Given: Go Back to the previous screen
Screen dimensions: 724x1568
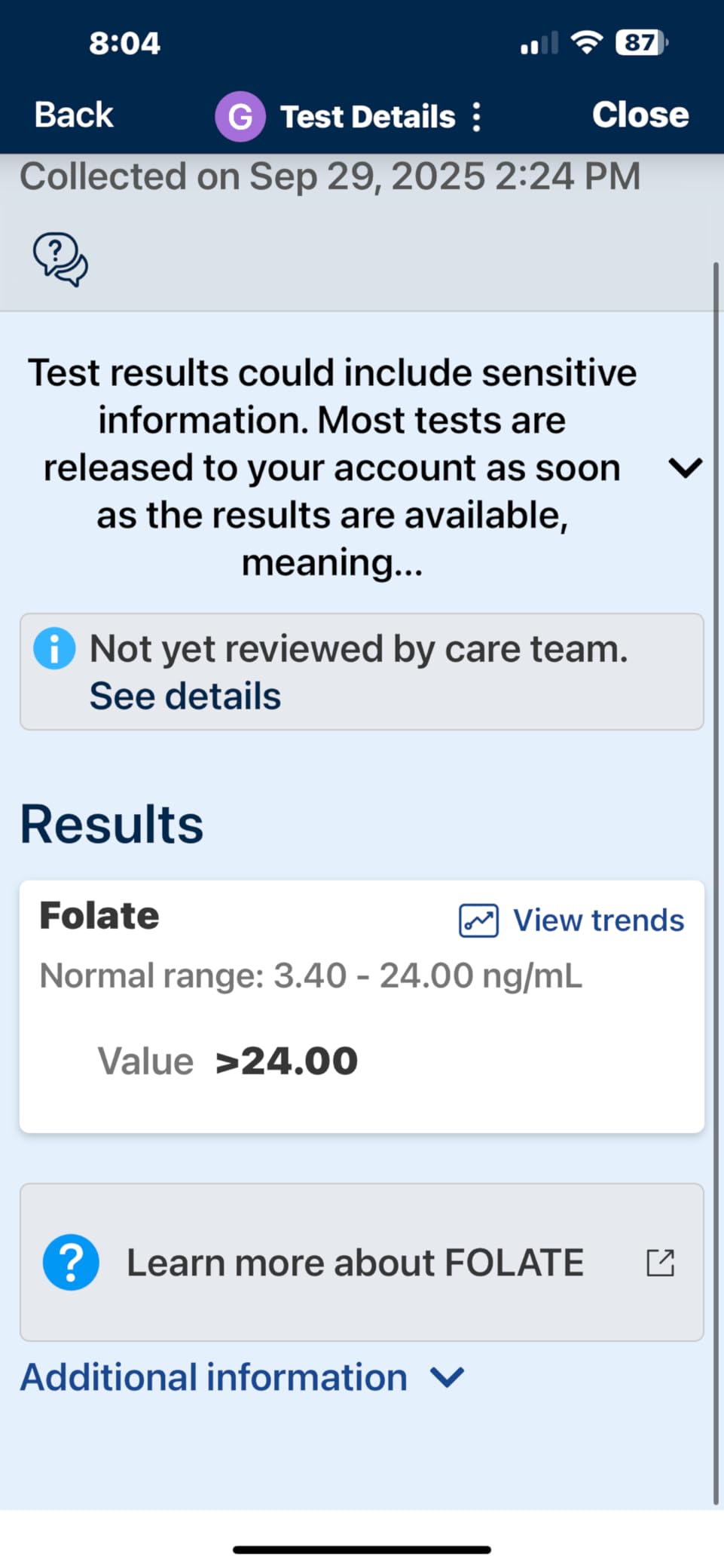Looking at the screenshot, I should (74, 115).
